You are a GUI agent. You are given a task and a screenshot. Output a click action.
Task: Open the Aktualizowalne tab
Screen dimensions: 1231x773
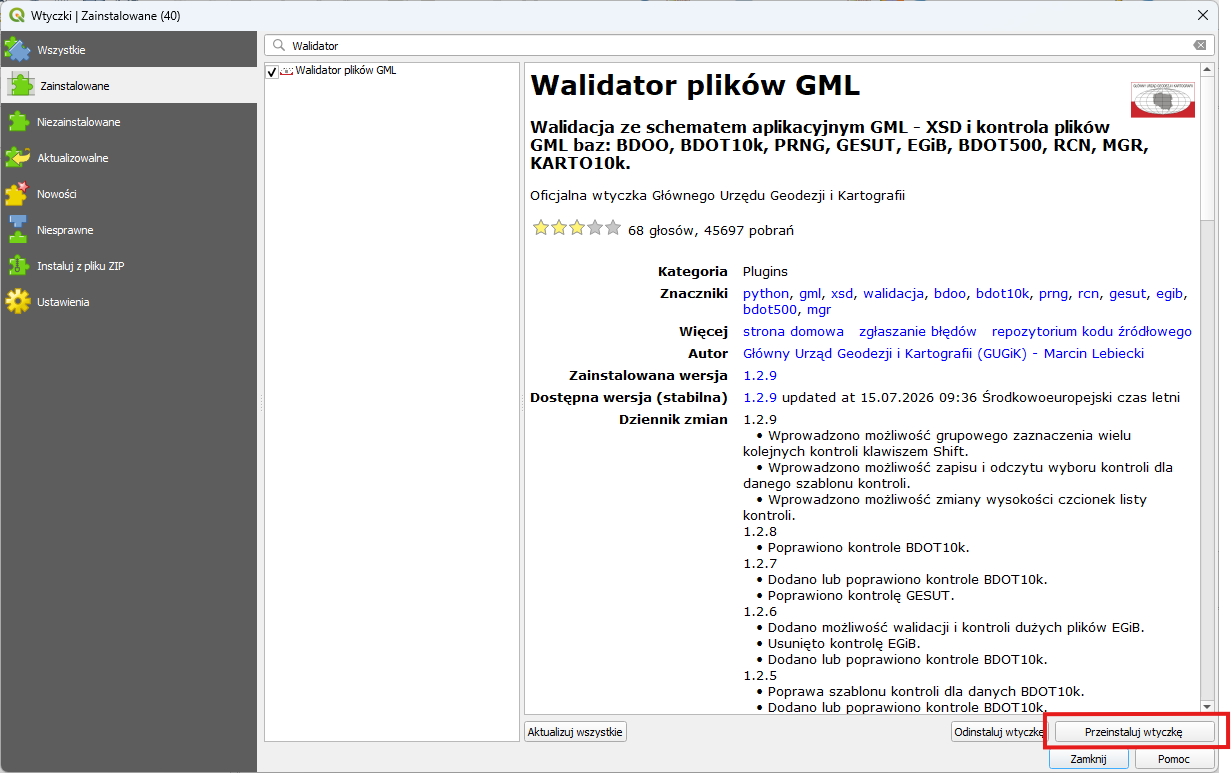click(128, 157)
